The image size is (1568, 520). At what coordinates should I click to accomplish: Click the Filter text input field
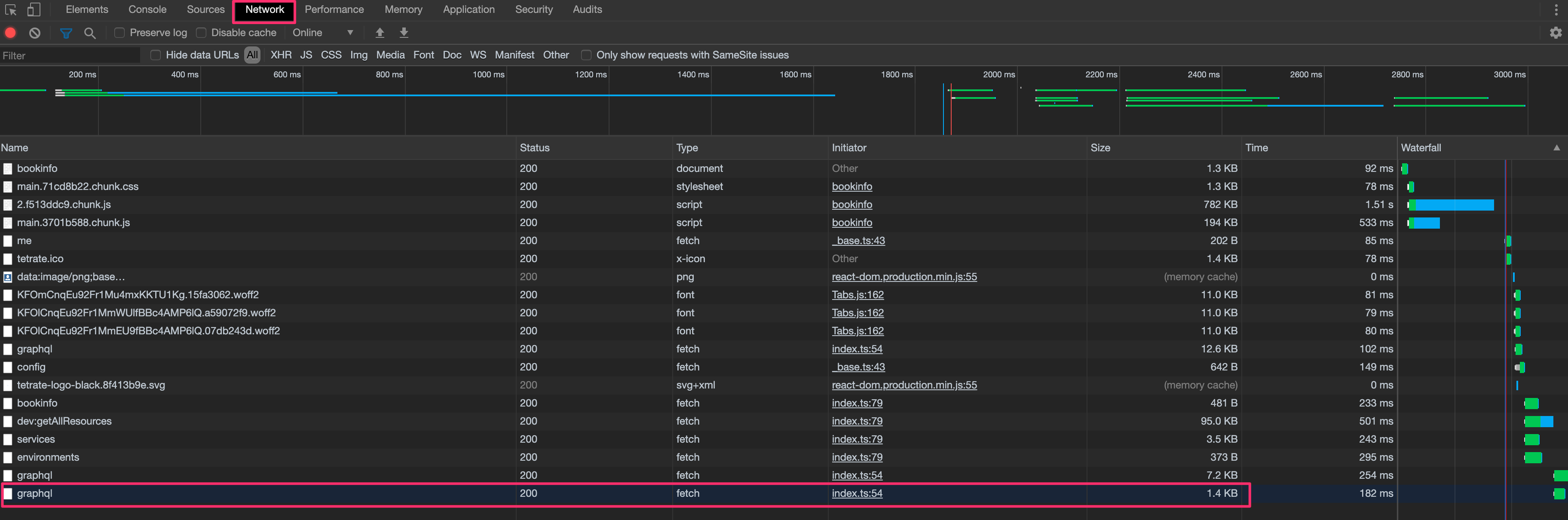[70, 55]
